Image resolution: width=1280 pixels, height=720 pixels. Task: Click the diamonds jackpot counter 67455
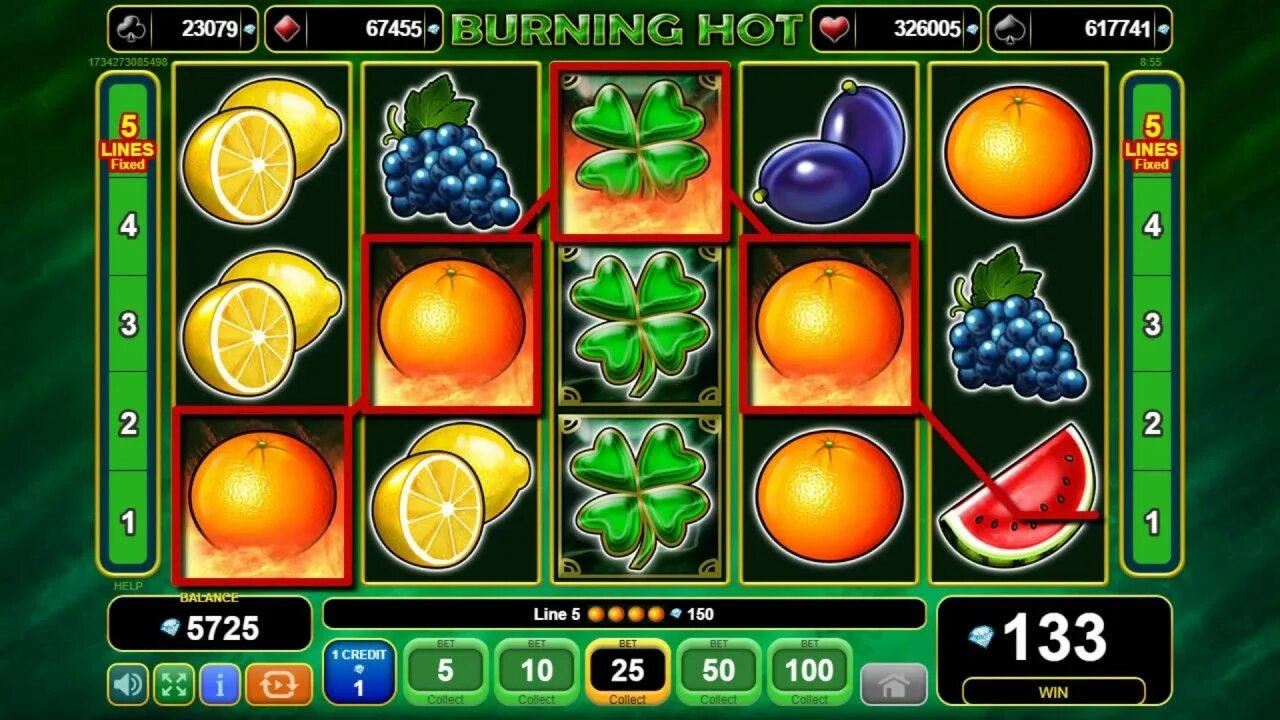354,29
